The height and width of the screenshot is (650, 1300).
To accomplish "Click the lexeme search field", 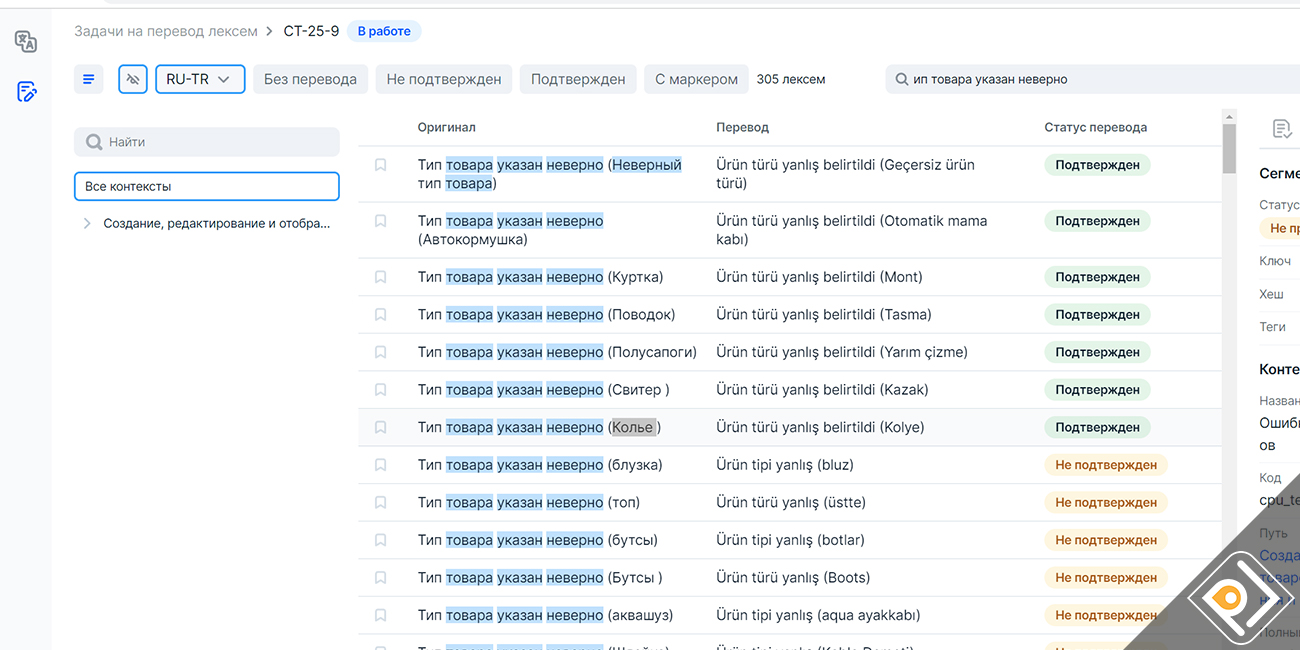I will tap(1090, 79).
